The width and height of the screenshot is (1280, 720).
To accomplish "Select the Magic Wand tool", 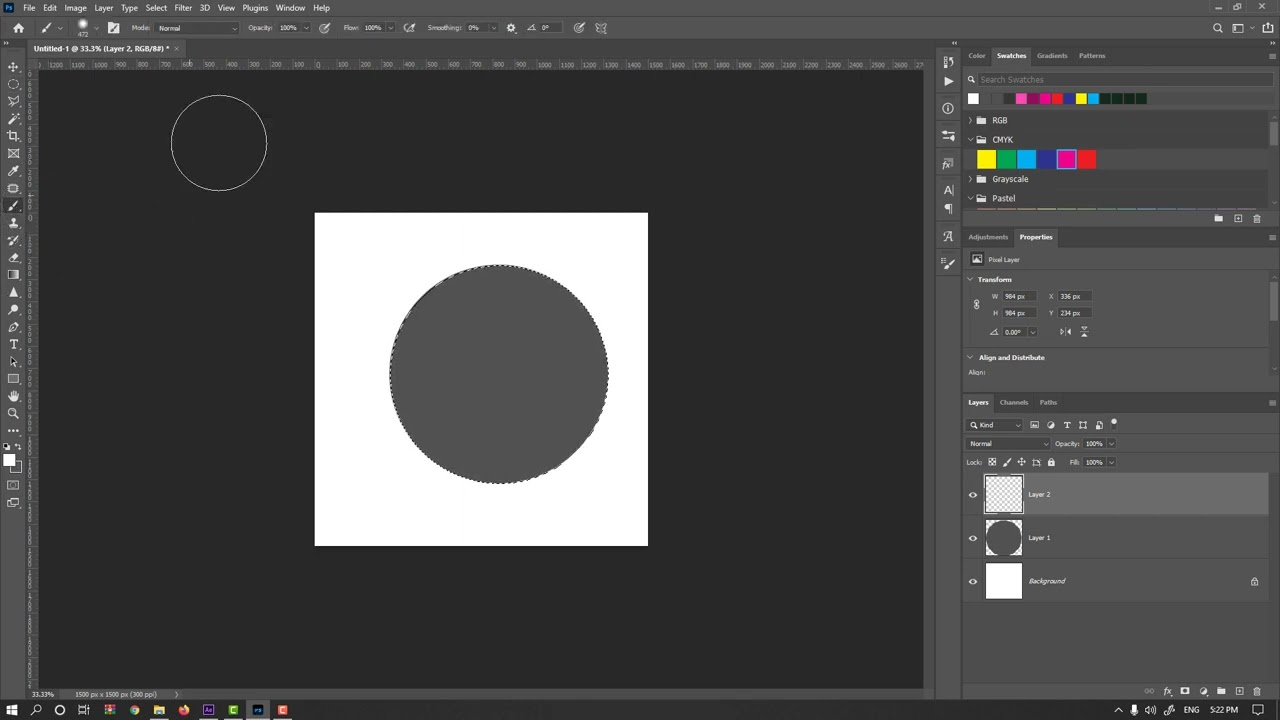I will 13,119.
